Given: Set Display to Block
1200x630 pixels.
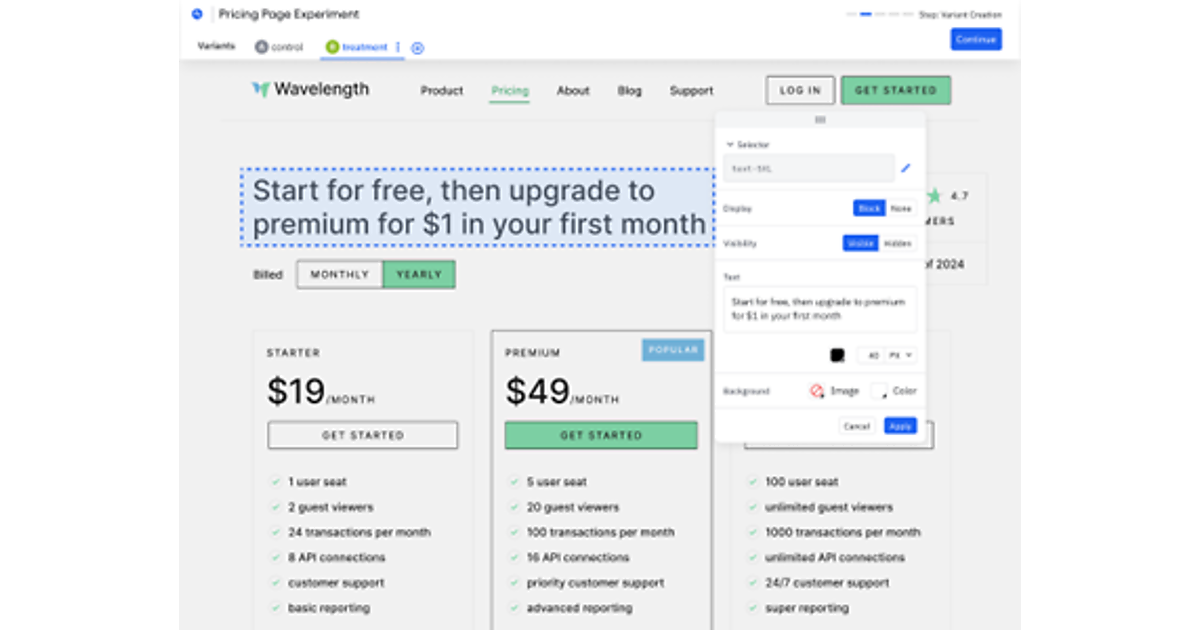Looking at the screenshot, I should [869, 208].
